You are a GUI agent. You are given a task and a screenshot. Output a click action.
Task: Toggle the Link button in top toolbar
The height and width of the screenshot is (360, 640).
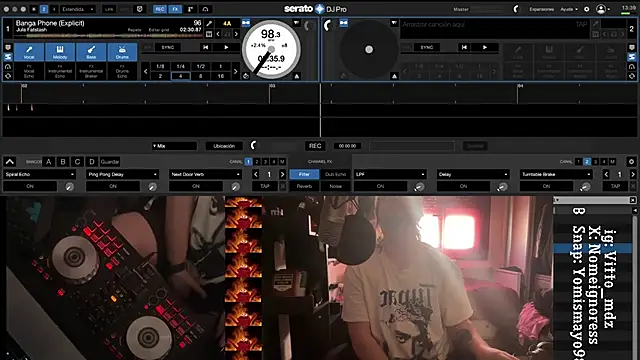tap(109, 9)
